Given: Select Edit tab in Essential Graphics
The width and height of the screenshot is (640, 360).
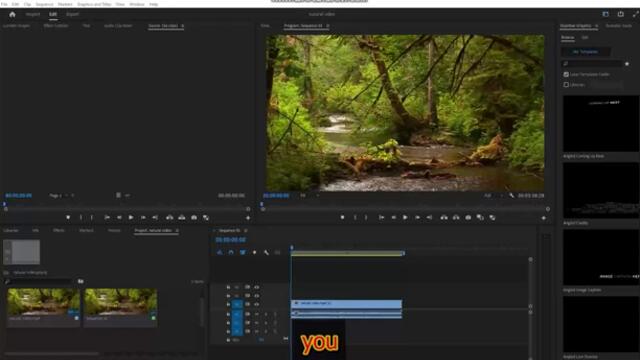Looking at the screenshot, I should tap(585, 38).
